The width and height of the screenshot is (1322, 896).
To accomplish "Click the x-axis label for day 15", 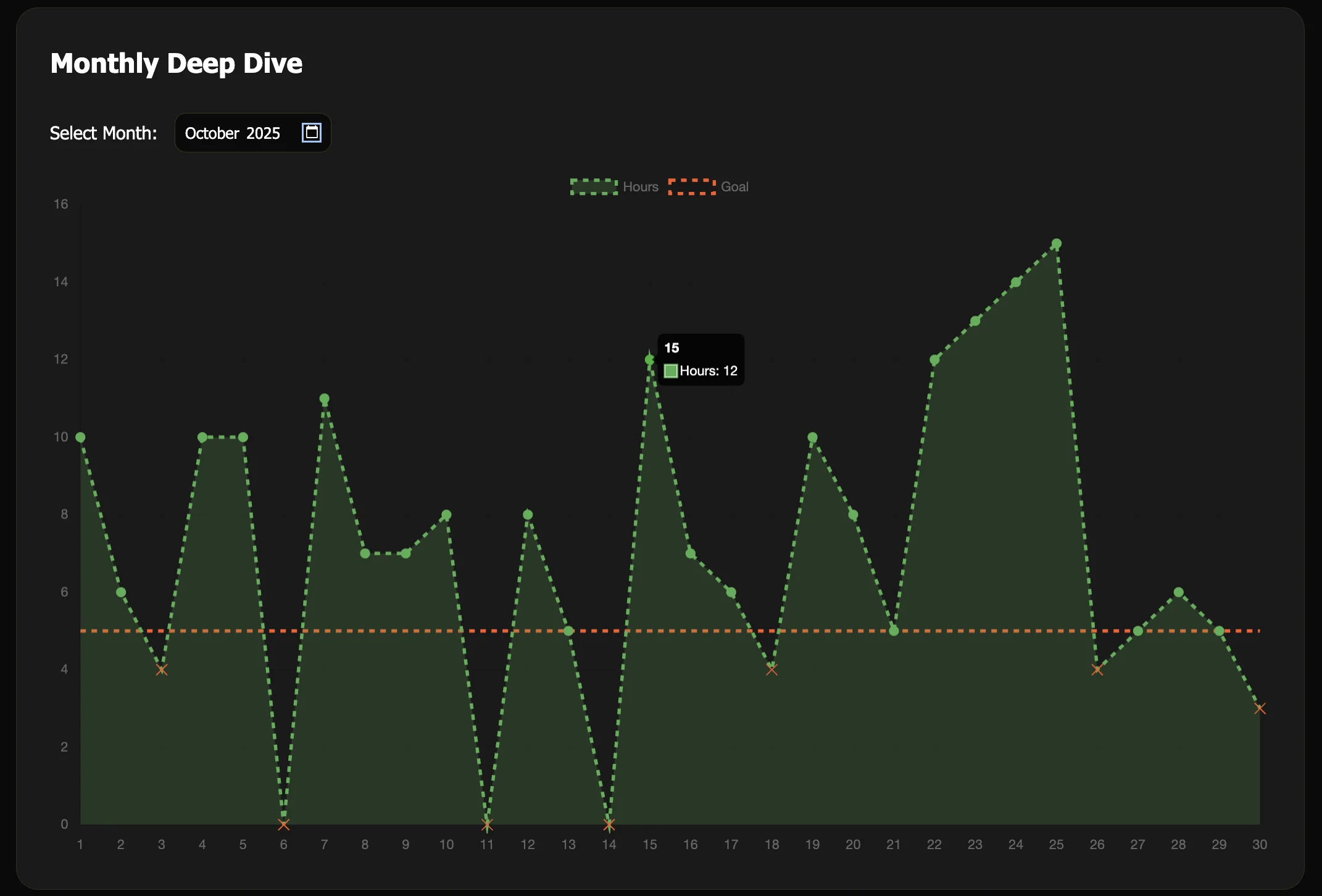I will (x=651, y=845).
